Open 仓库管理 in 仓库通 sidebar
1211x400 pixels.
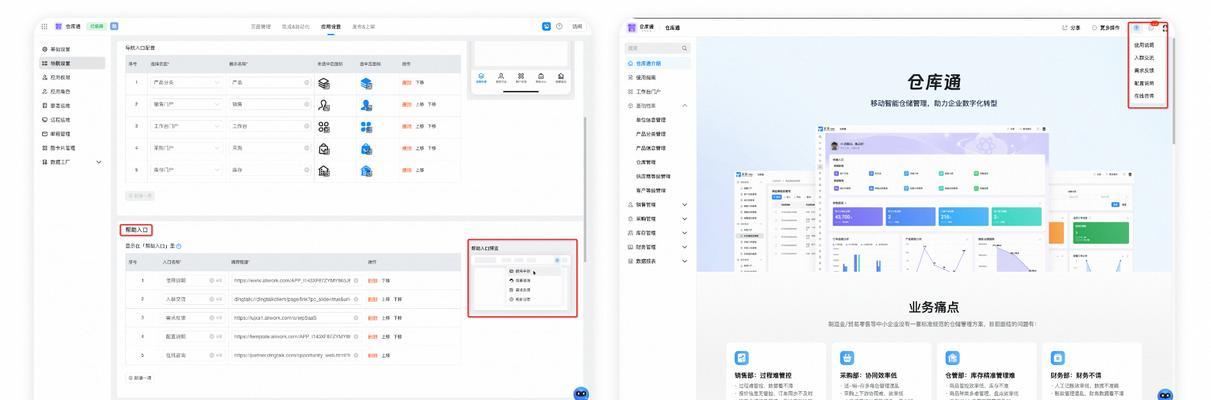tap(646, 161)
